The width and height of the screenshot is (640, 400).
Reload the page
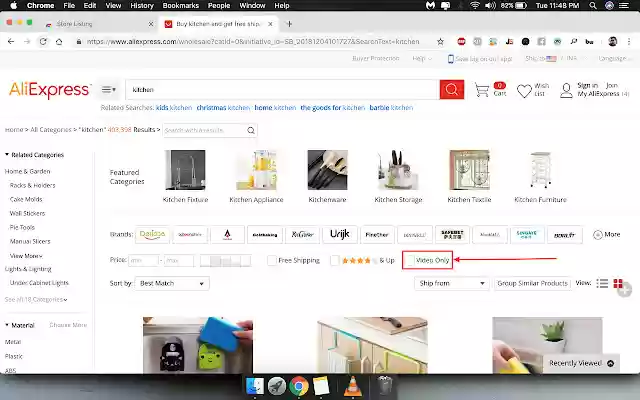click(x=43, y=42)
